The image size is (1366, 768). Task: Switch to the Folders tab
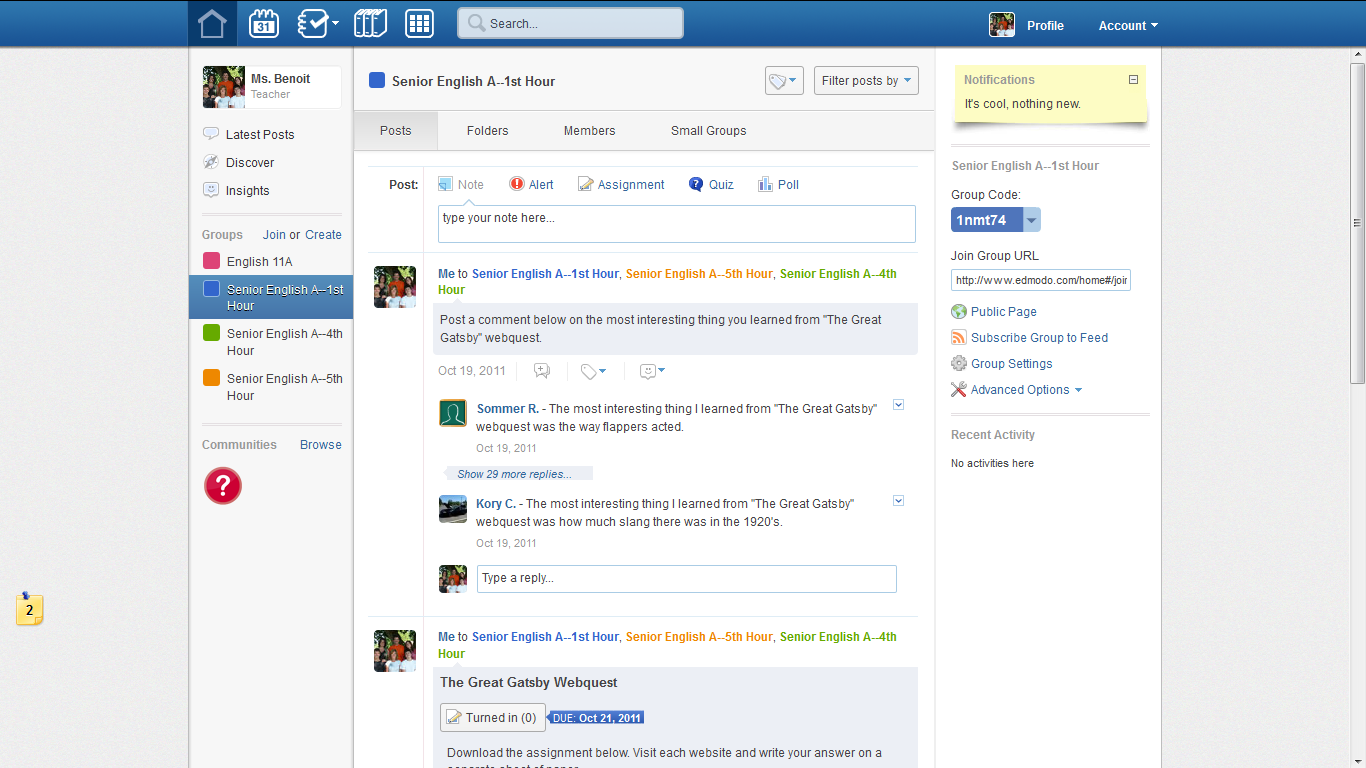[x=488, y=131]
